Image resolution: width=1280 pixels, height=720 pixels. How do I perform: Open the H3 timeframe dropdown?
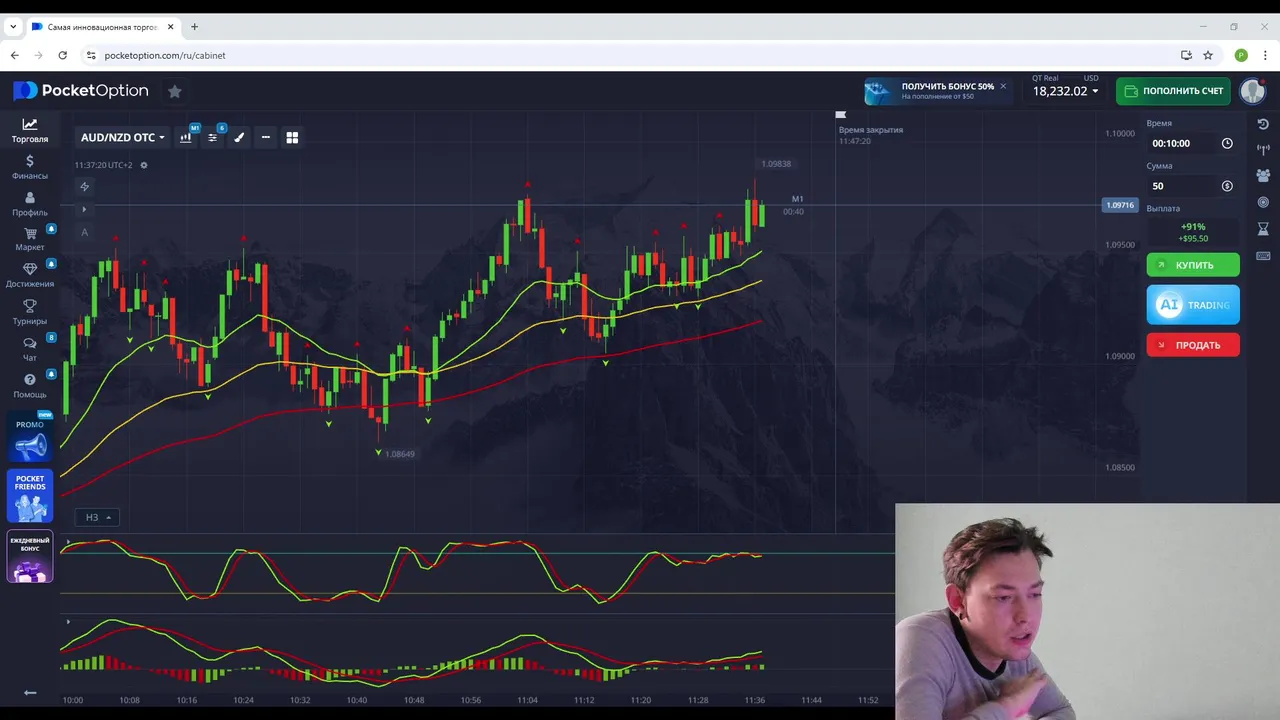pyautogui.click(x=97, y=517)
